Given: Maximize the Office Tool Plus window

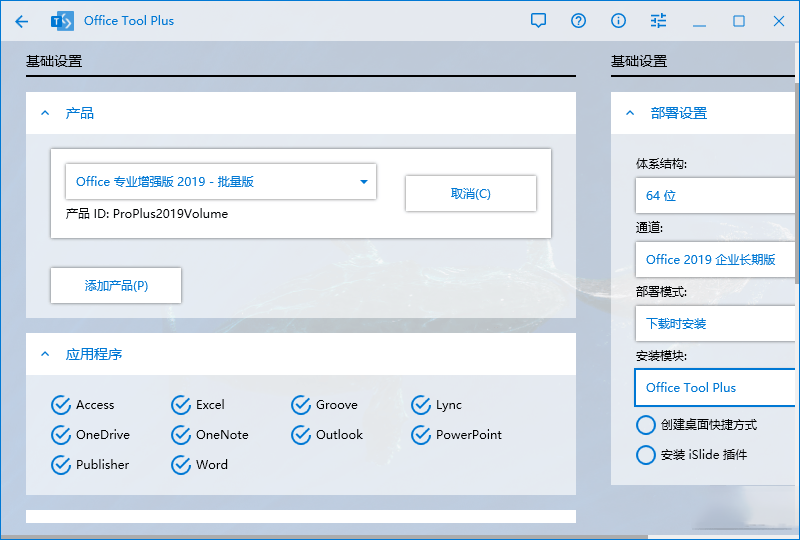Looking at the screenshot, I should [x=739, y=21].
